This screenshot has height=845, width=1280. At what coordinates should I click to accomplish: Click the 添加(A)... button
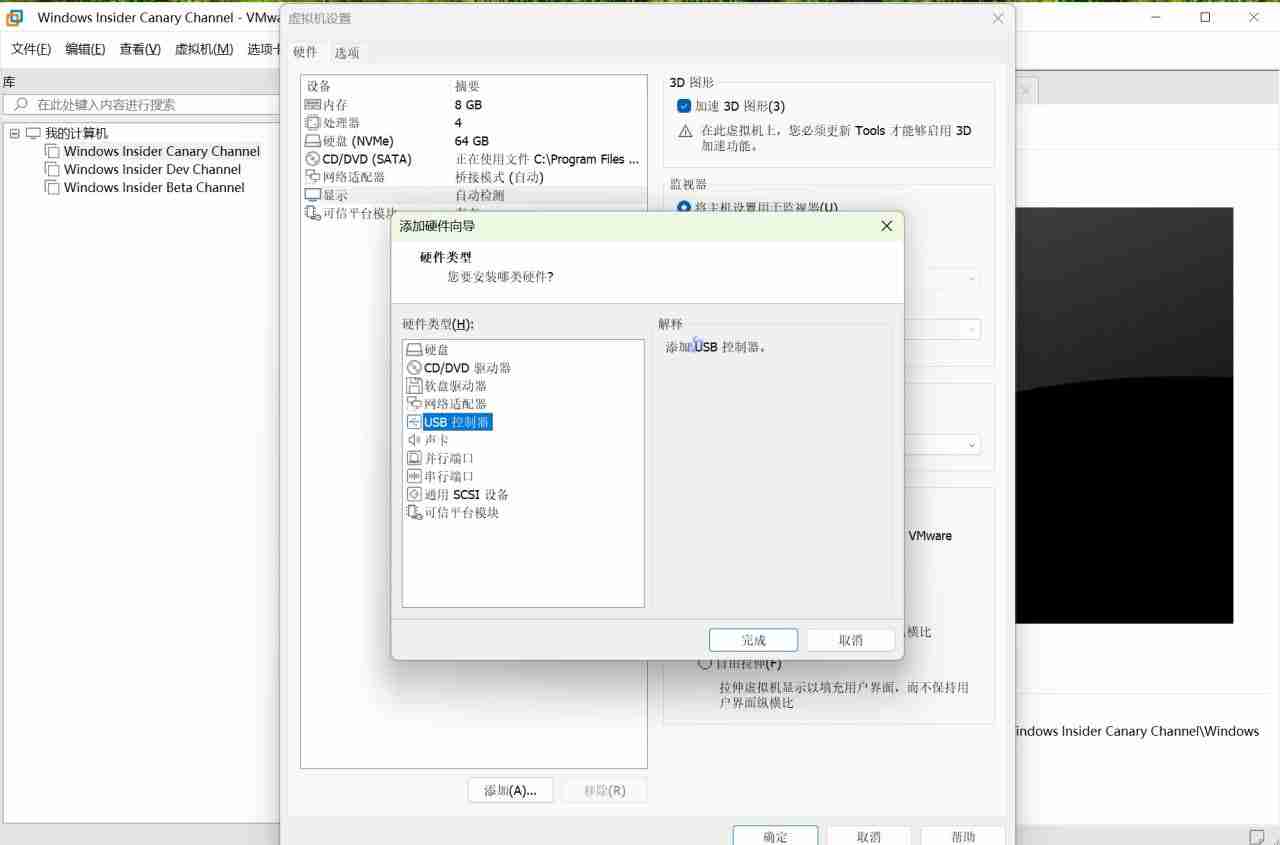(510, 790)
